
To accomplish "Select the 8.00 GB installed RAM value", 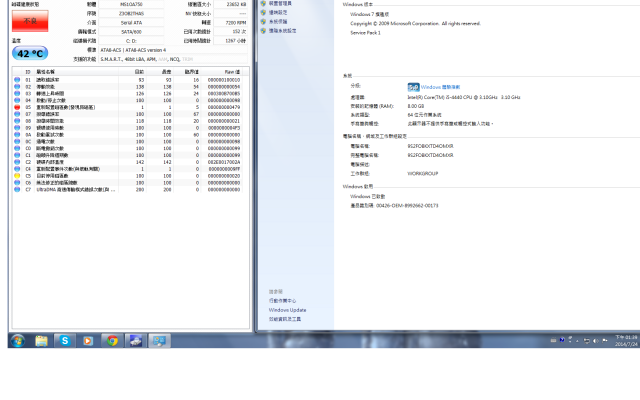I will click(416, 106).
